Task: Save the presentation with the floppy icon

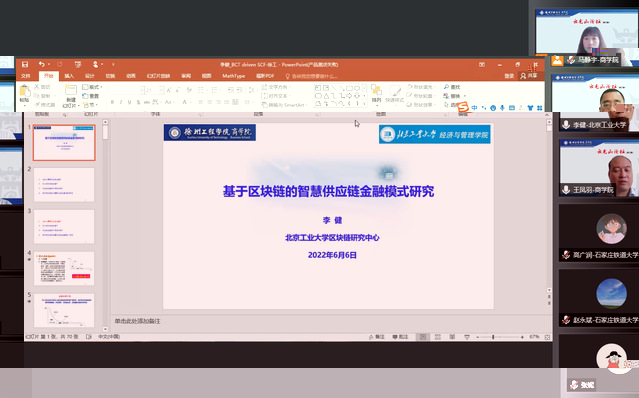Action: click(25, 64)
